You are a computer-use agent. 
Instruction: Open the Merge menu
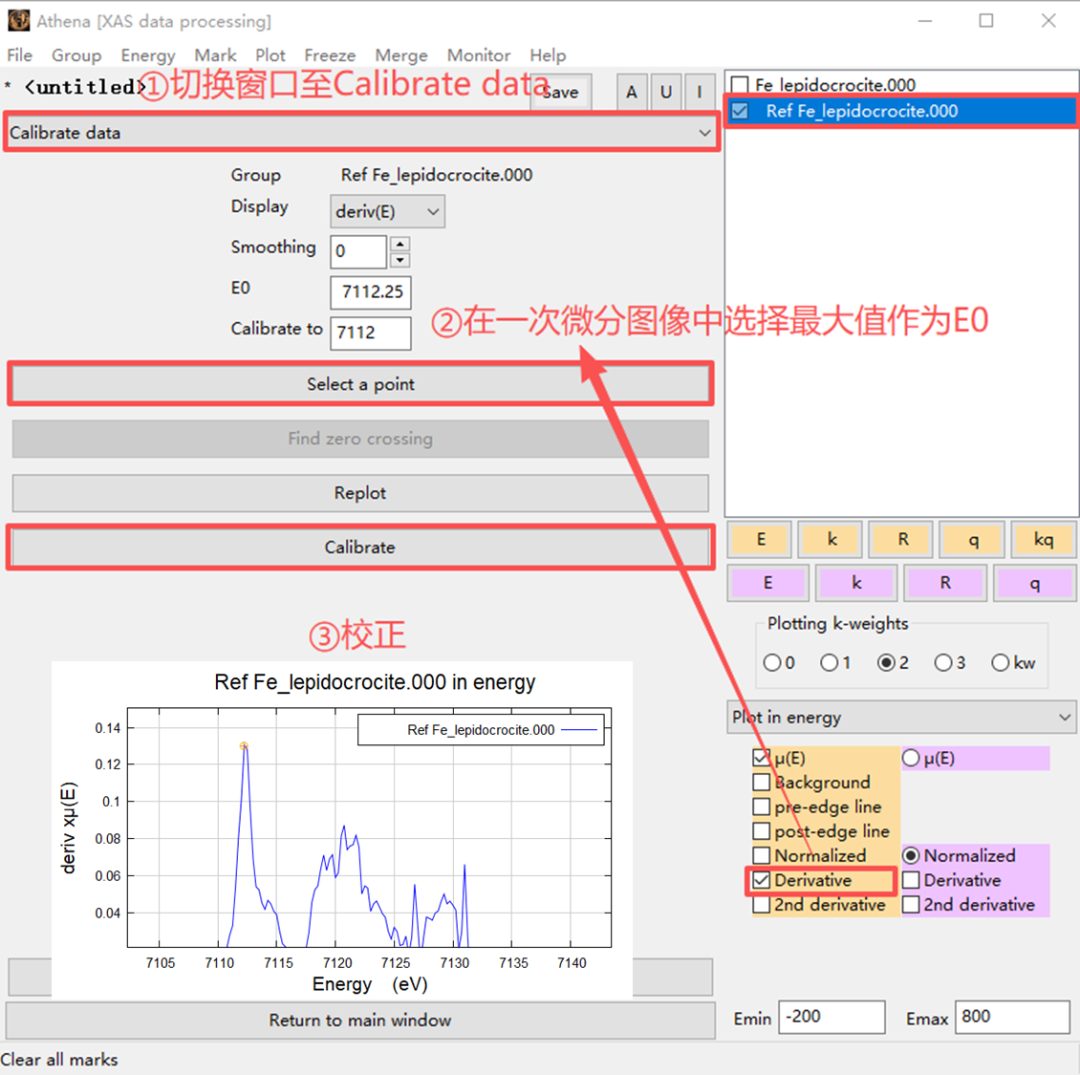click(x=401, y=55)
